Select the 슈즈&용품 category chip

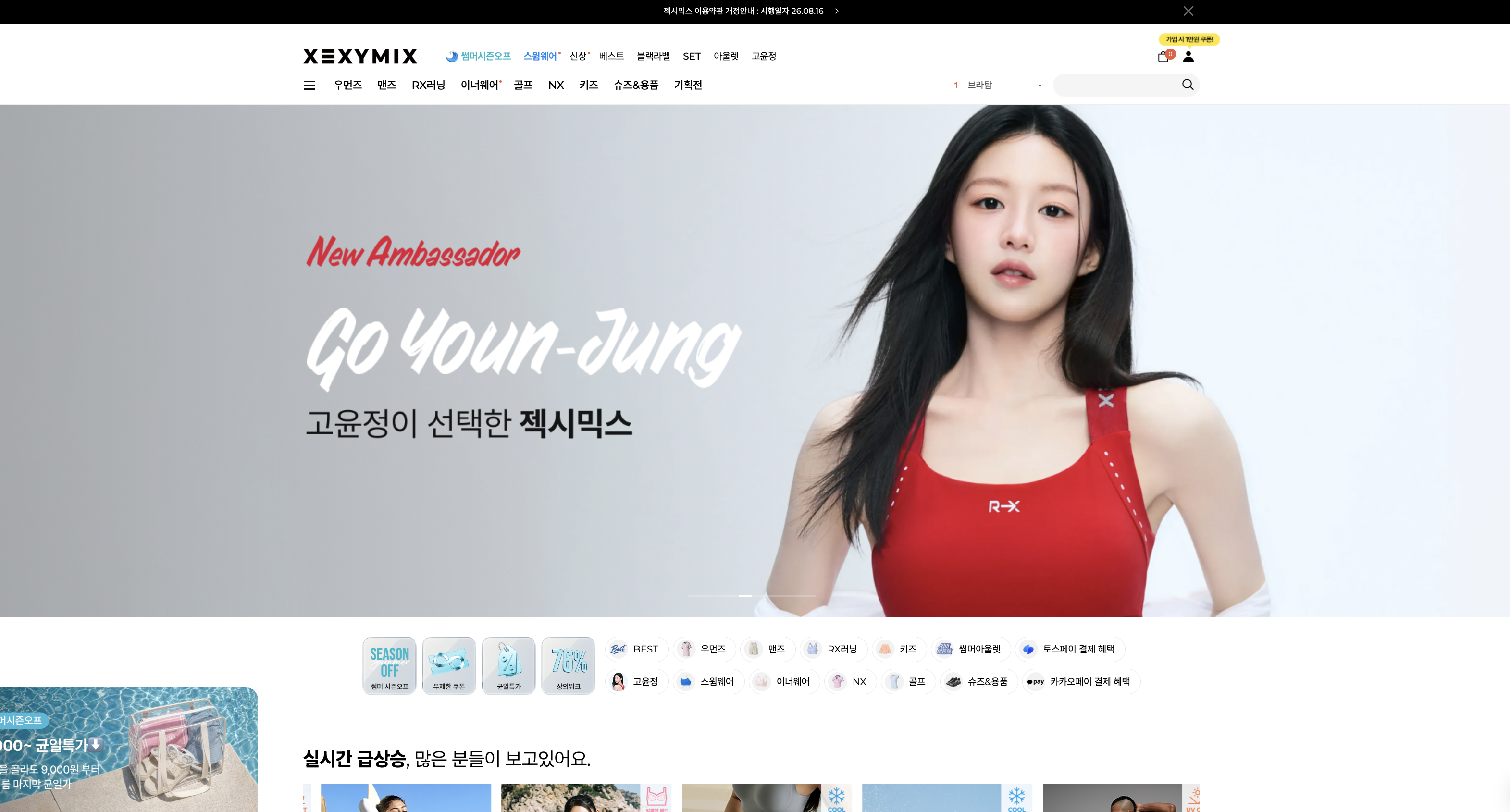pyautogui.click(x=979, y=682)
